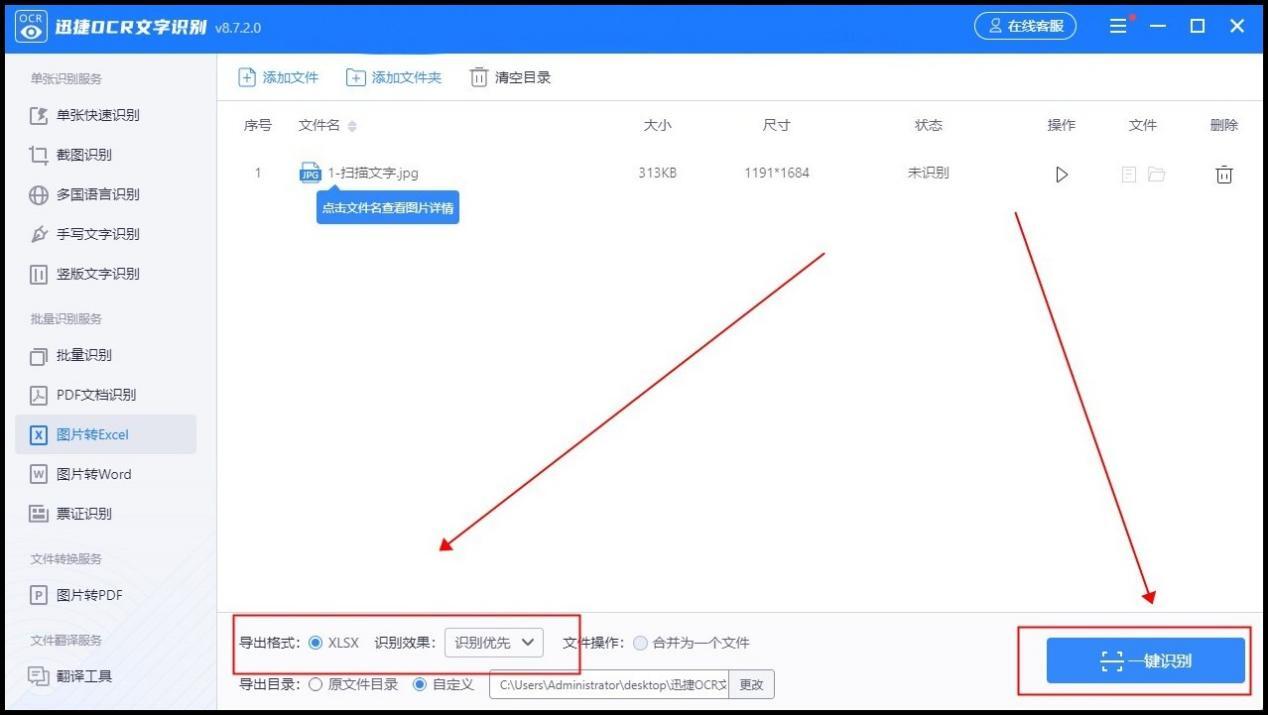Contact 在线客服 support
Viewport: 1268px width, 715px height.
pyautogui.click(x=1025, y=26)
